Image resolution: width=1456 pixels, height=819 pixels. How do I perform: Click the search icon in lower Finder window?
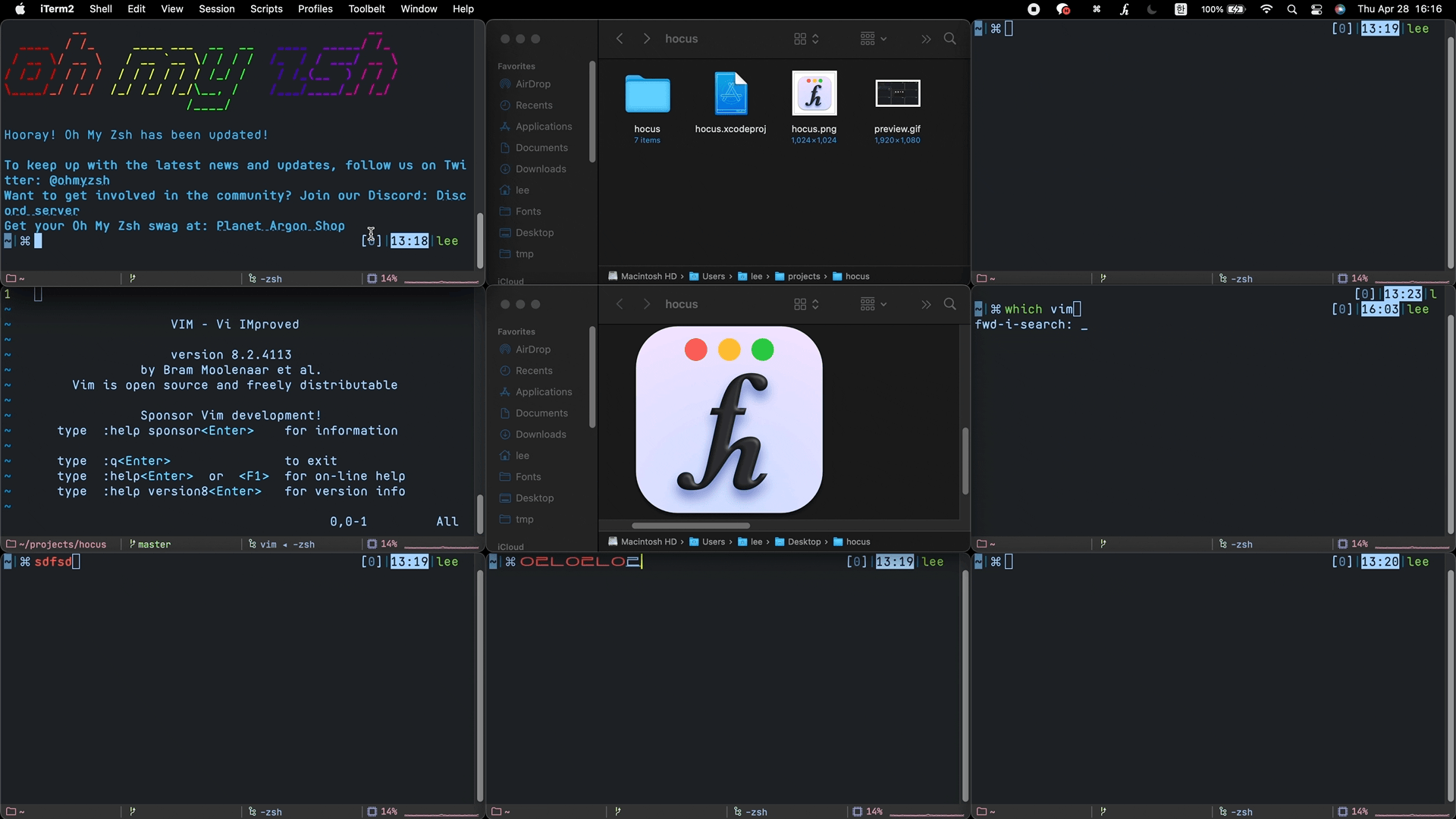(949, 304)
